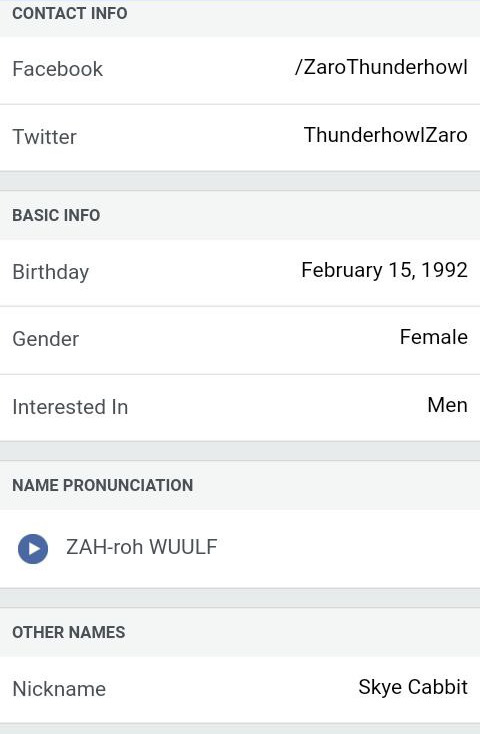Tap the Nickname row label
The width and height of the screenshot is (480, 734).
point(59,689)
